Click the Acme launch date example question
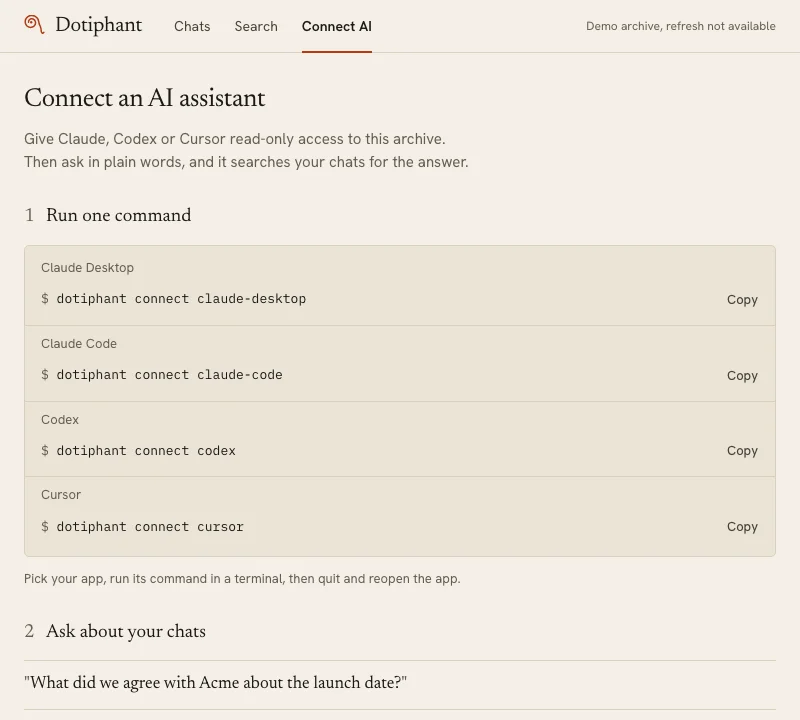Image resolution: width=800 pixels, height=720 pixels. 215,683
